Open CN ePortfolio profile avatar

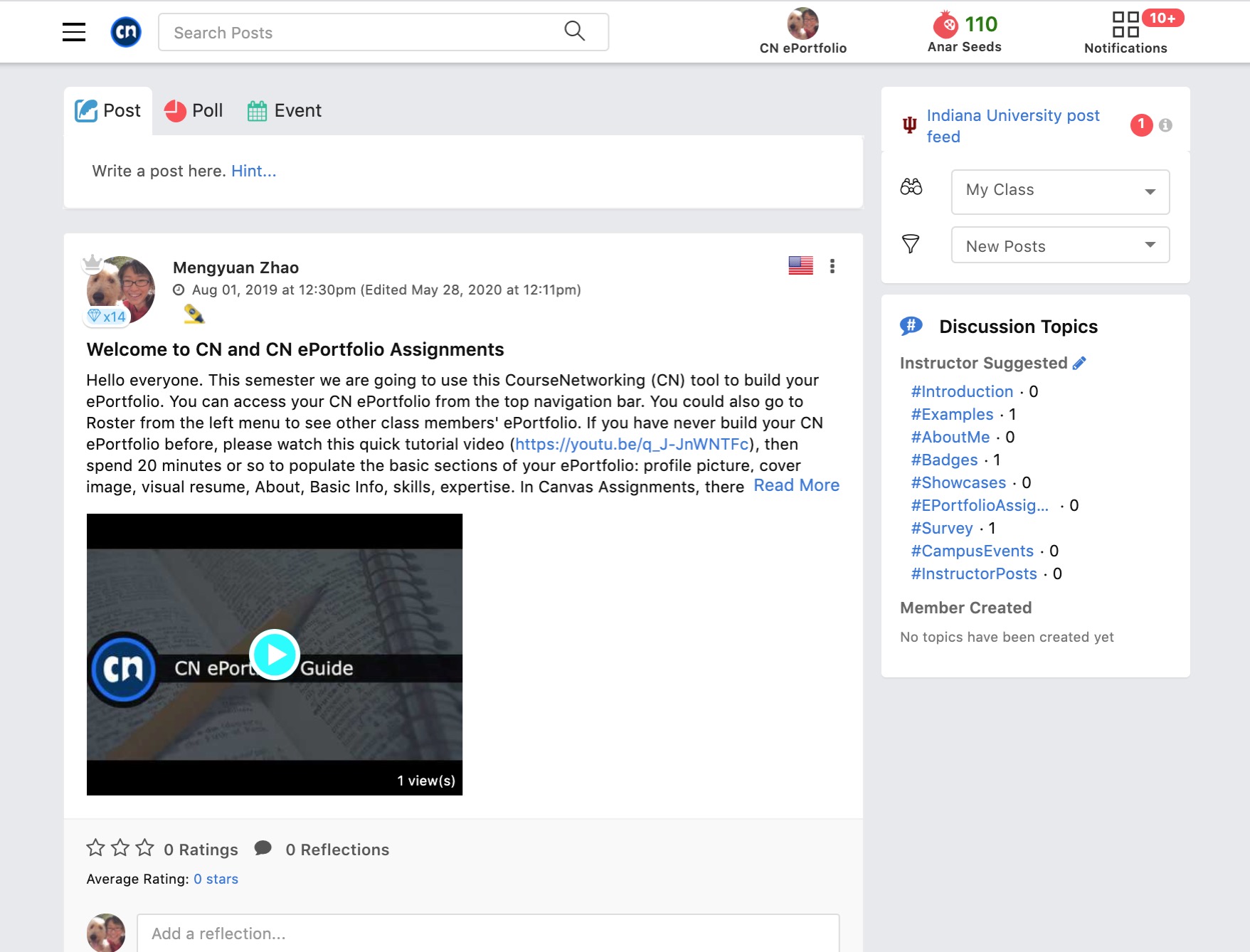(803, 23)
